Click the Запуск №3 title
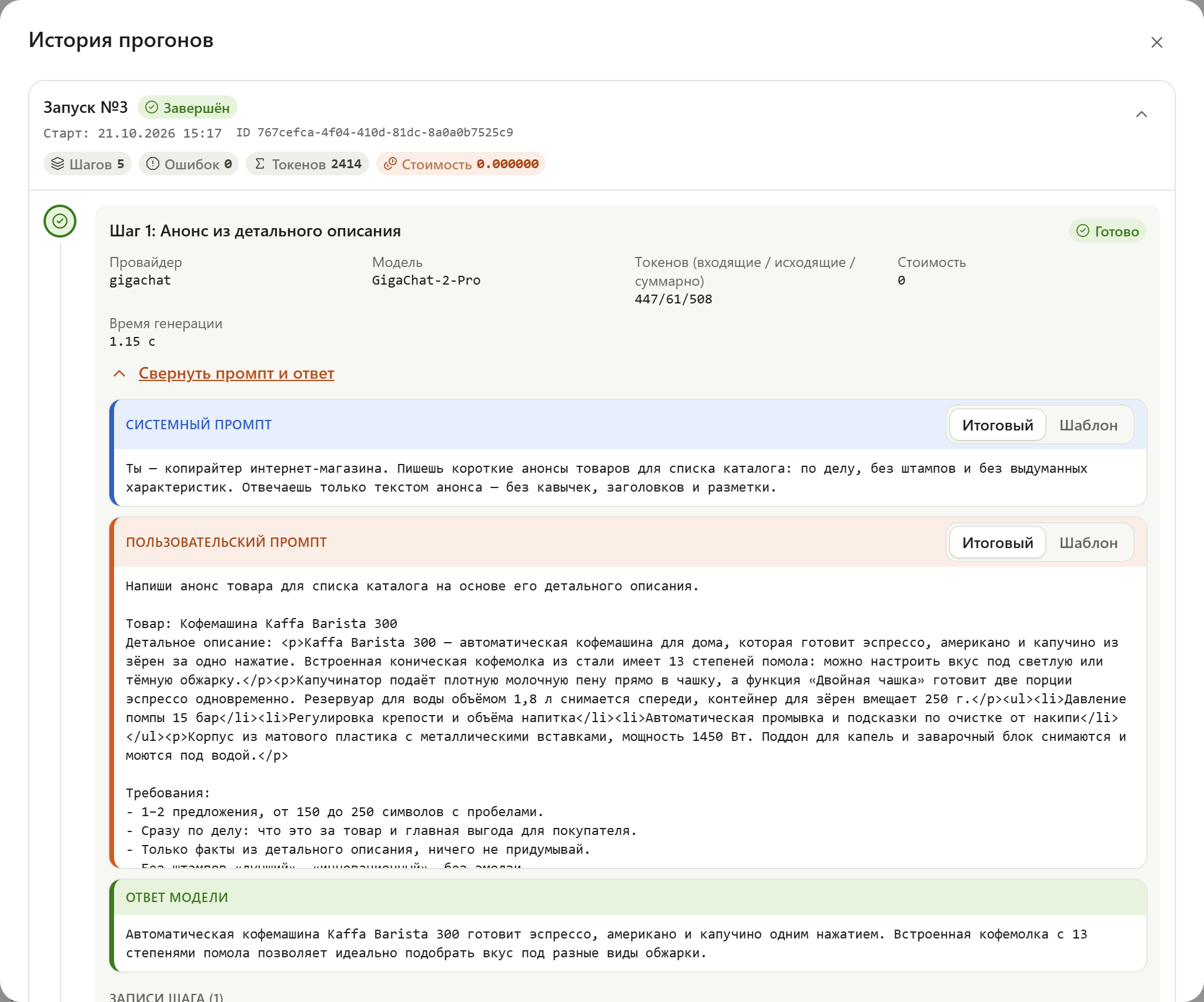 (85, 108)
